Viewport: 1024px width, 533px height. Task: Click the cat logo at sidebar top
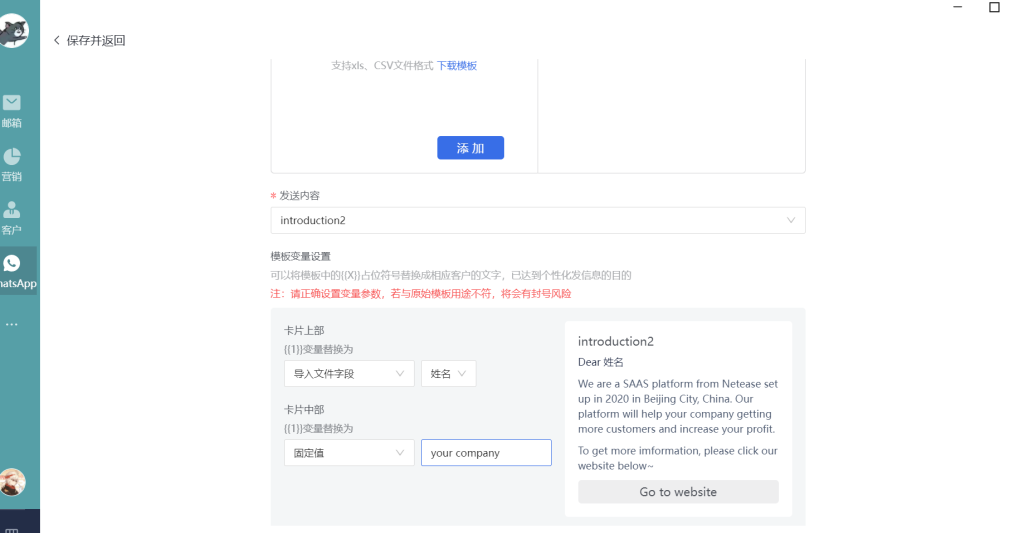(x=12, y=32)
